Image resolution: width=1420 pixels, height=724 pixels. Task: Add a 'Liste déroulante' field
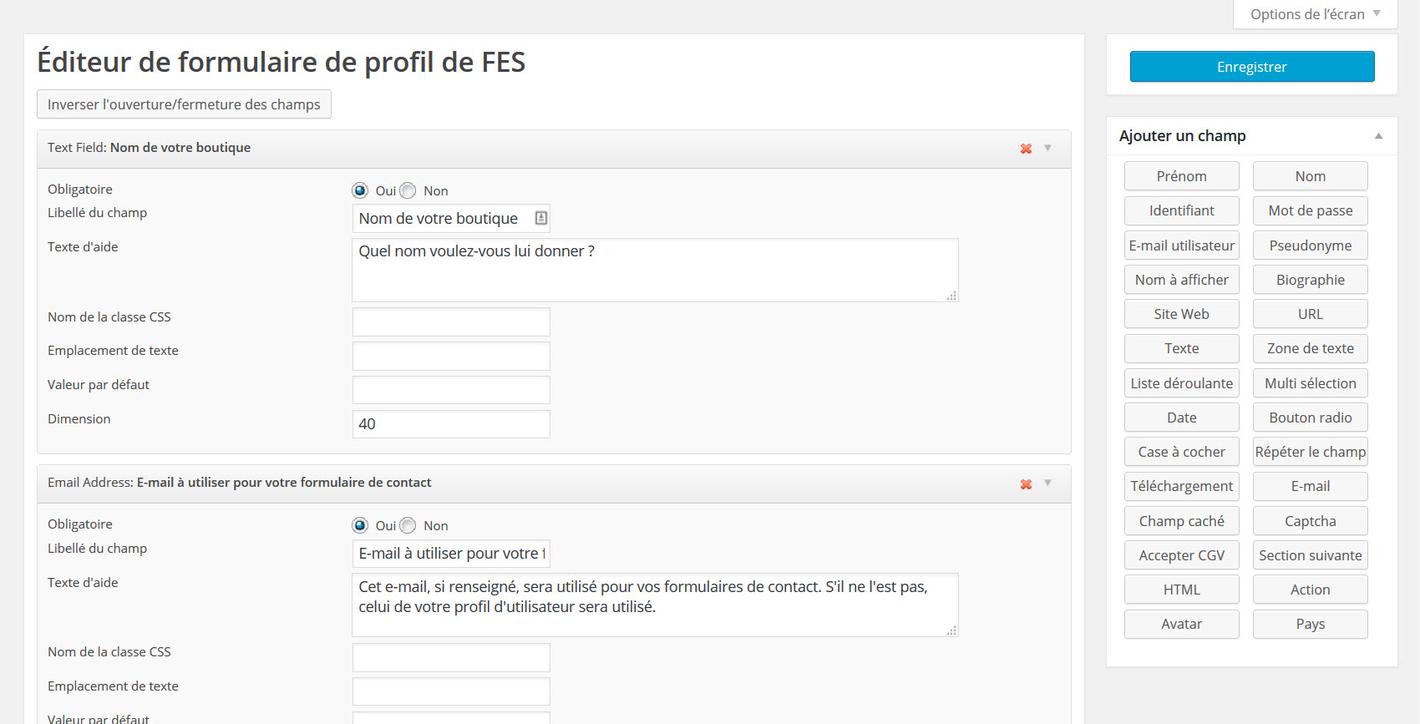pyautogui.click(x=1182, y=383)
